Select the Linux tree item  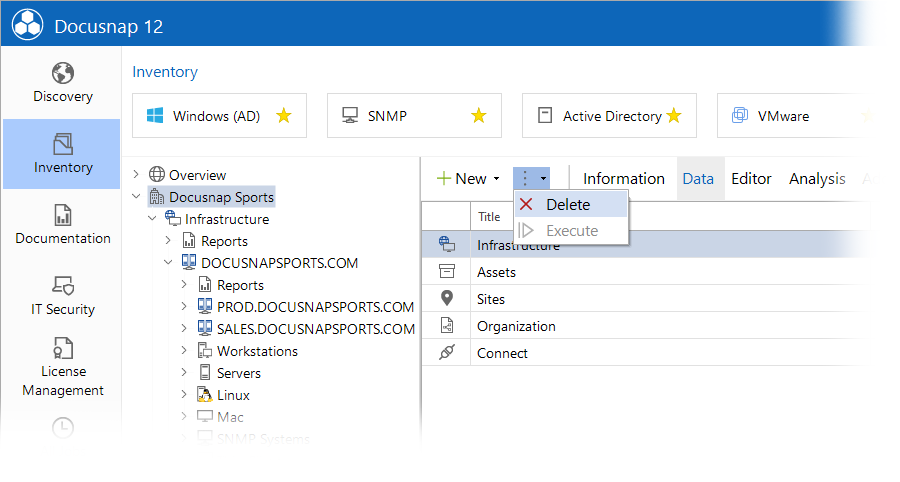pos(233,395)
